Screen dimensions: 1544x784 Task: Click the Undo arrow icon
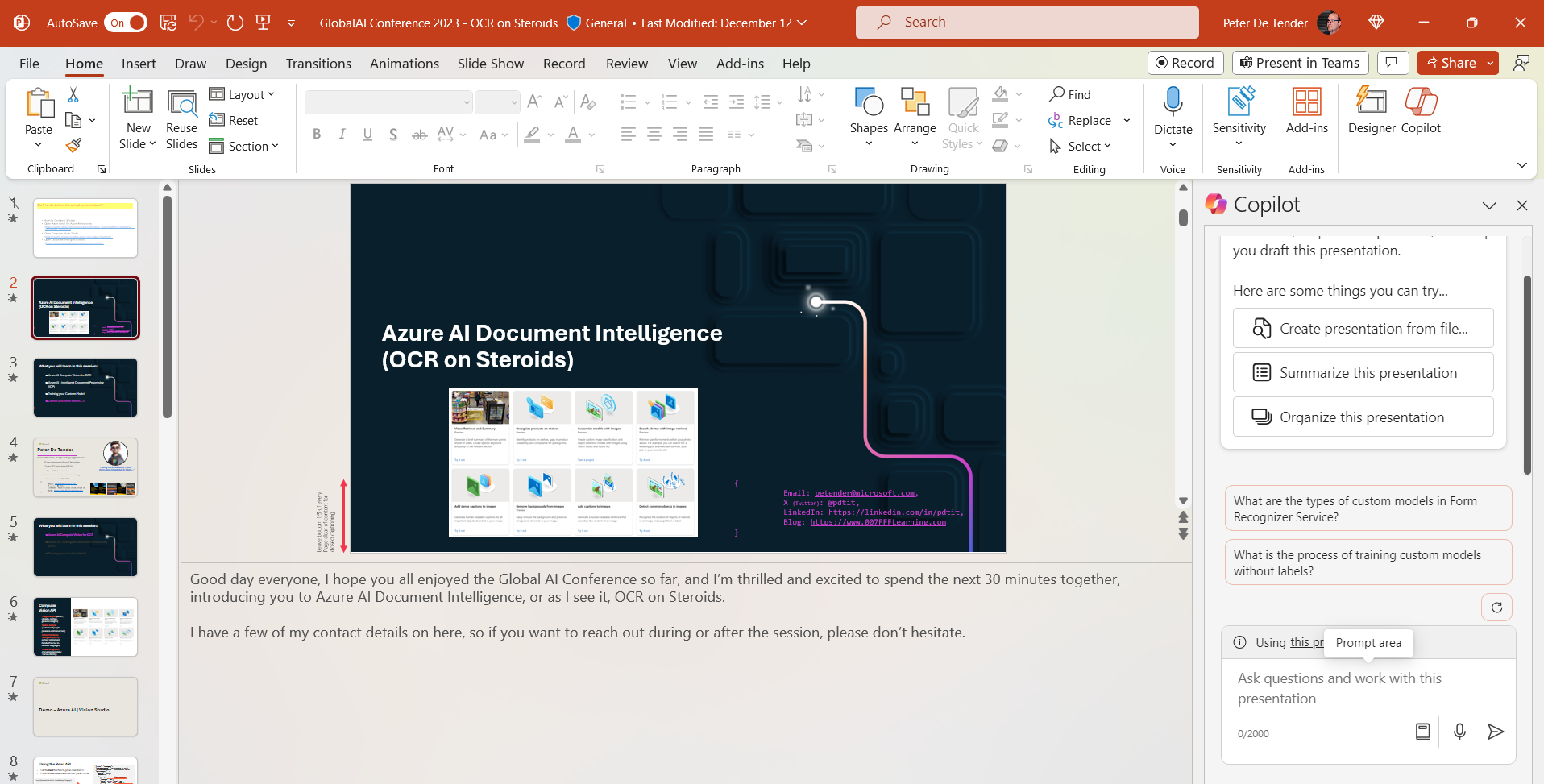pyautogui.click(x=196, y=23)
